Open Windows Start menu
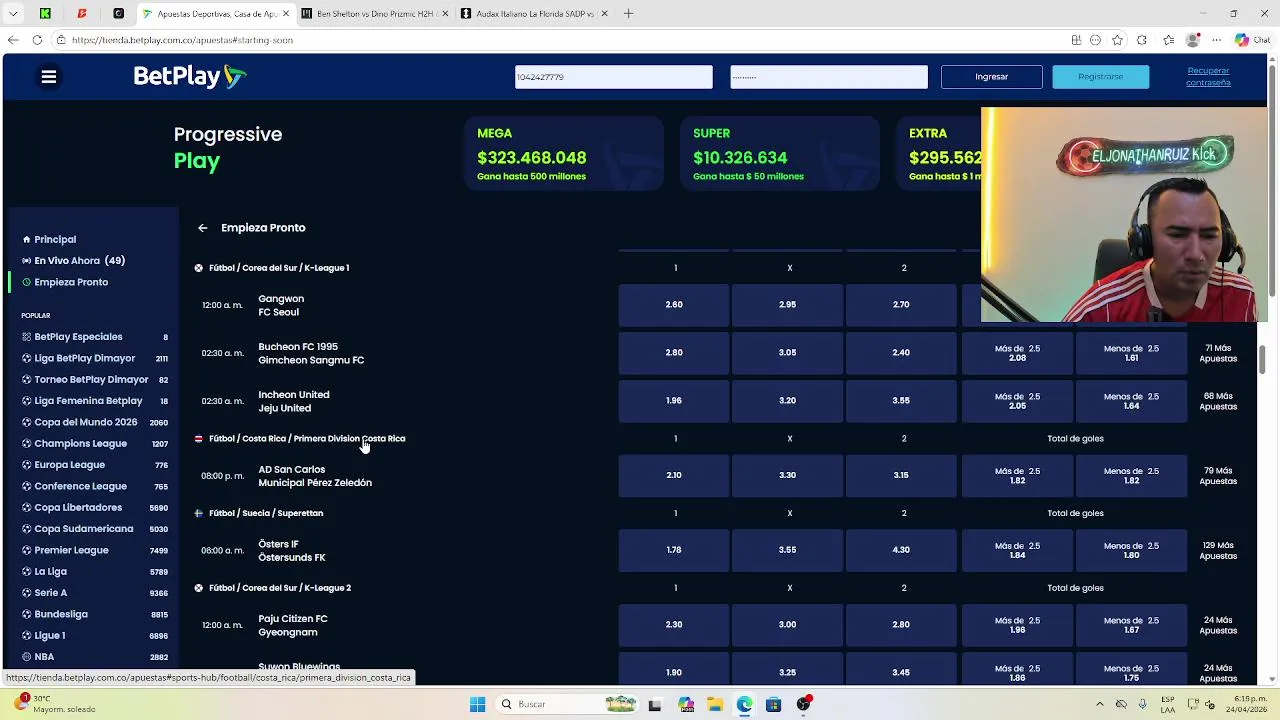This screenshot has width=1280, height=720. coord(477,704)
